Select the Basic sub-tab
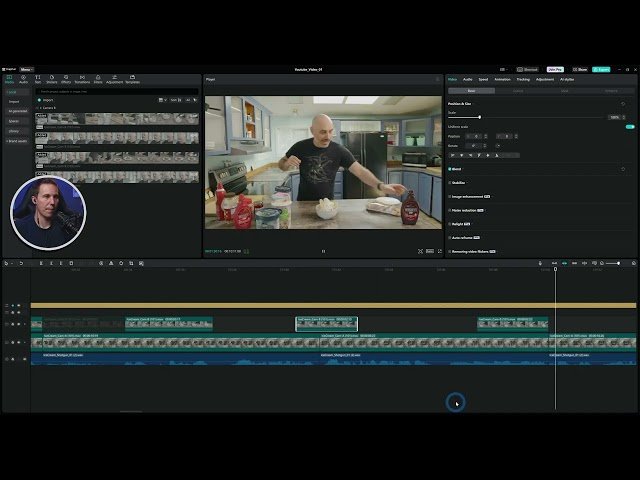This screenshot has height=480, width=640. point(471,91)
